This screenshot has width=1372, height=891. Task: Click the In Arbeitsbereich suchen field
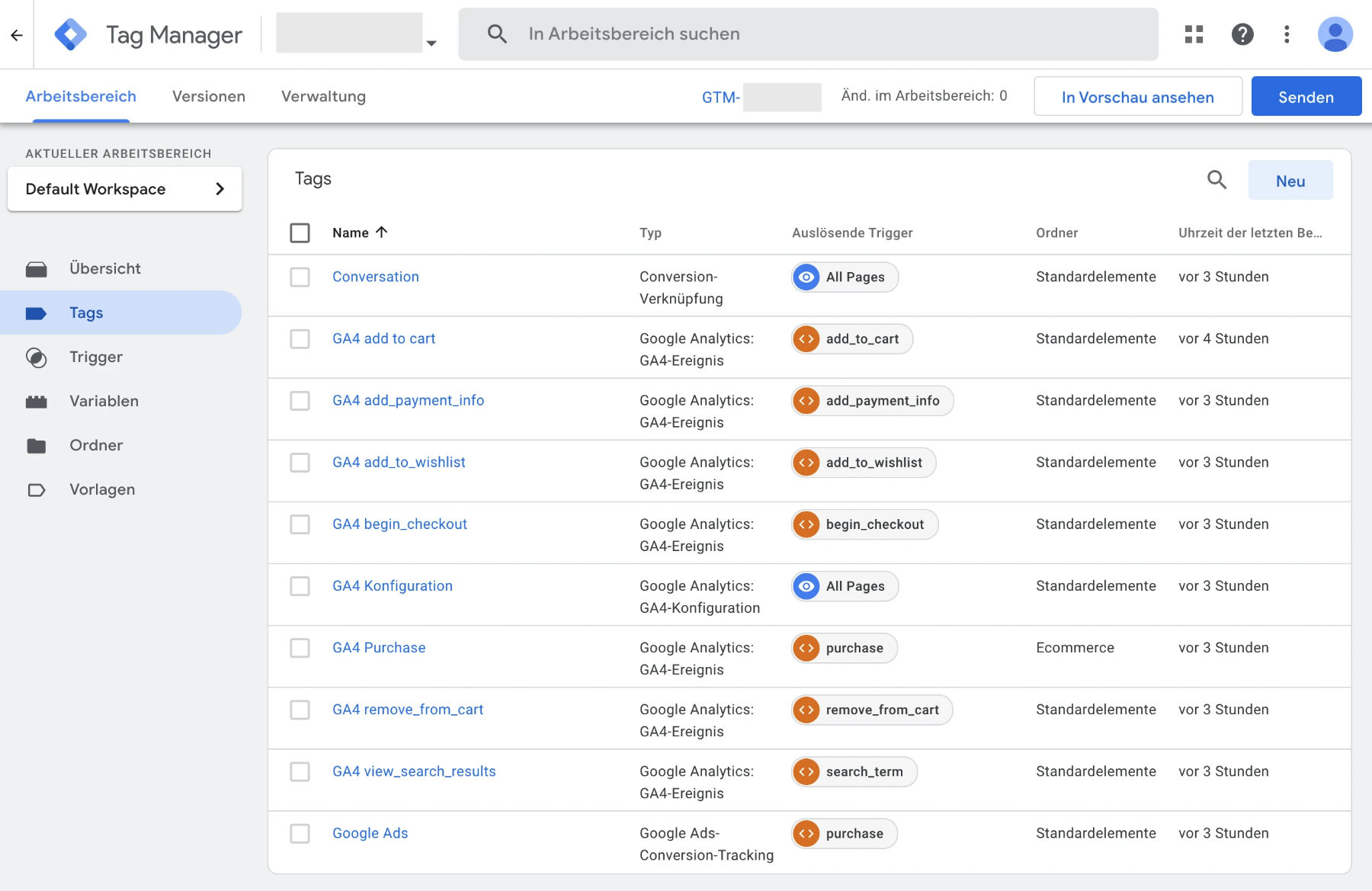(x=808, y=34)
